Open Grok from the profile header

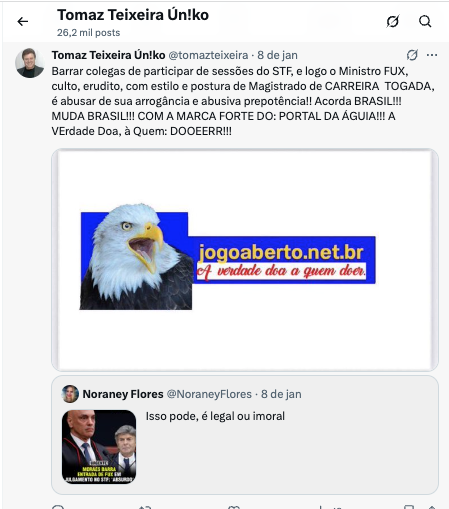(393, 22)
